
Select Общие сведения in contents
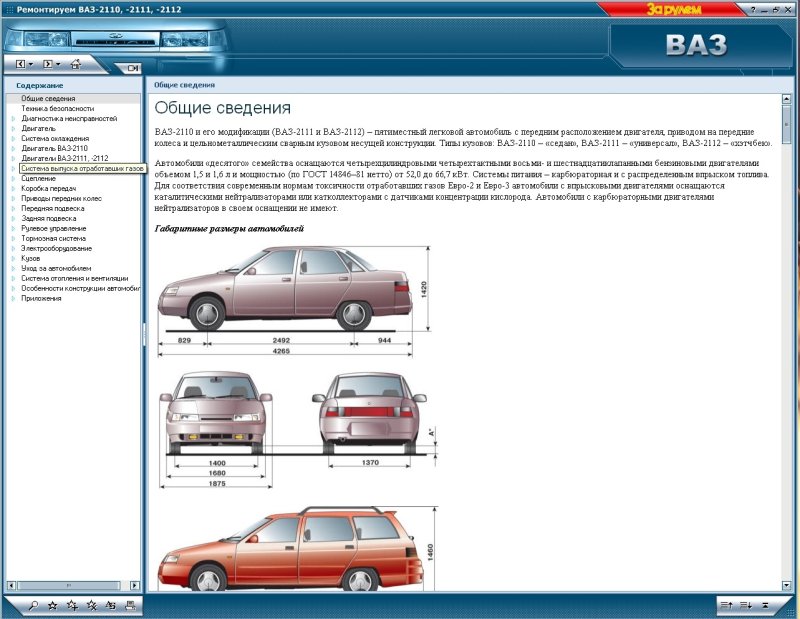[48, 98]
